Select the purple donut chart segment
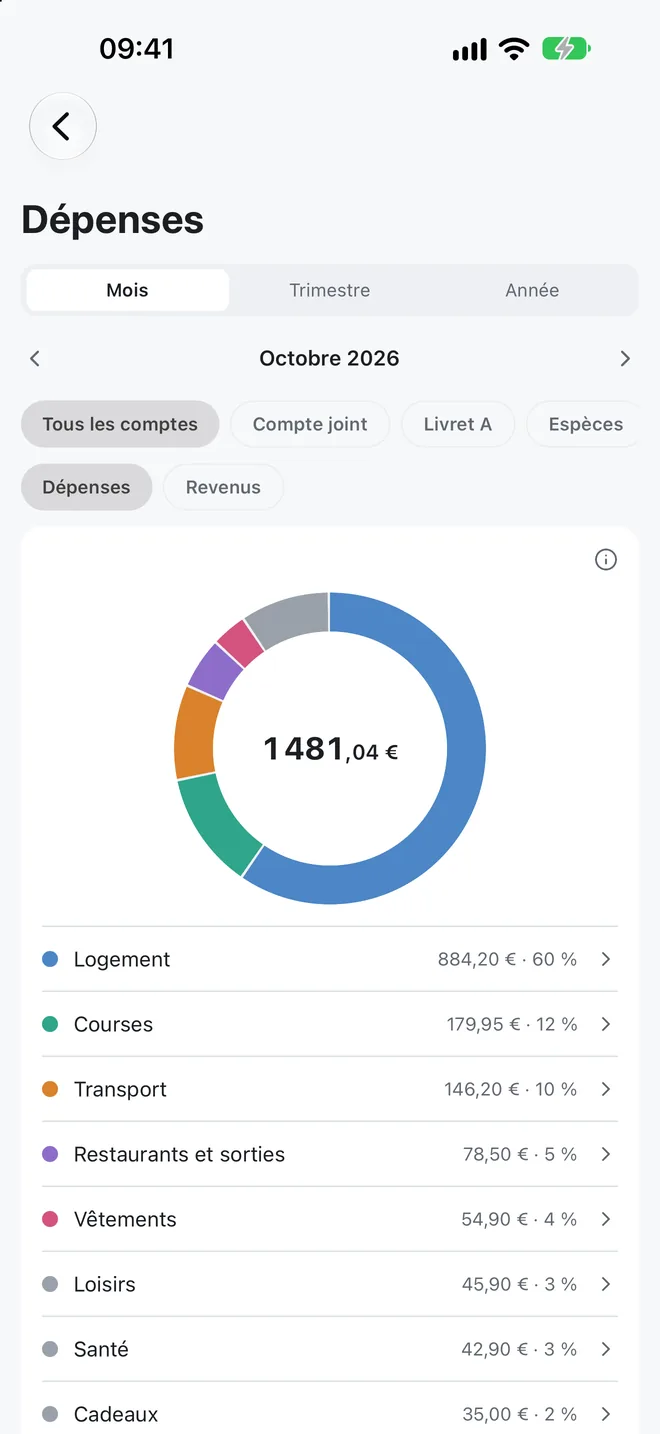Screen dimensions: 660x1434 215,671
